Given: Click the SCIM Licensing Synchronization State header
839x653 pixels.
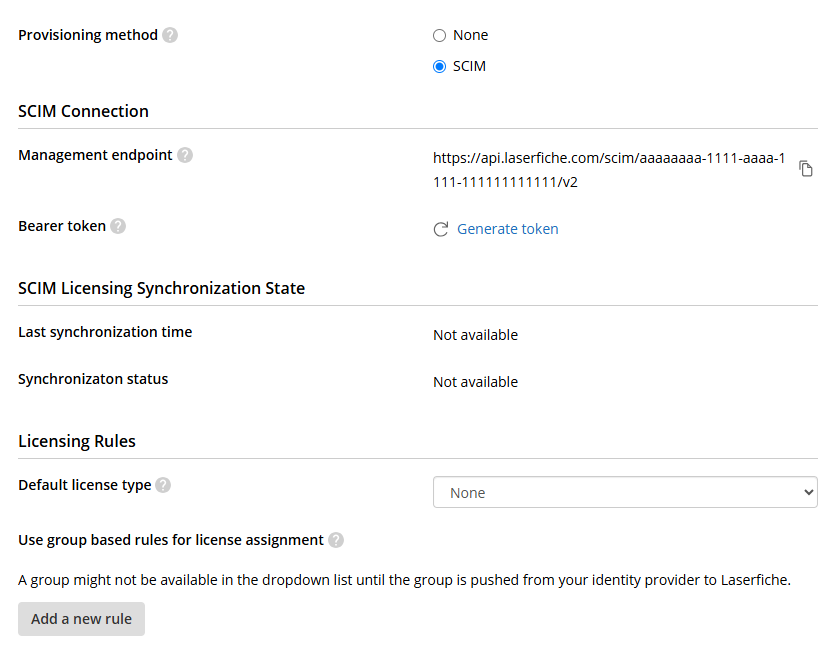Looking at the screenshot, I should [161, 288].
